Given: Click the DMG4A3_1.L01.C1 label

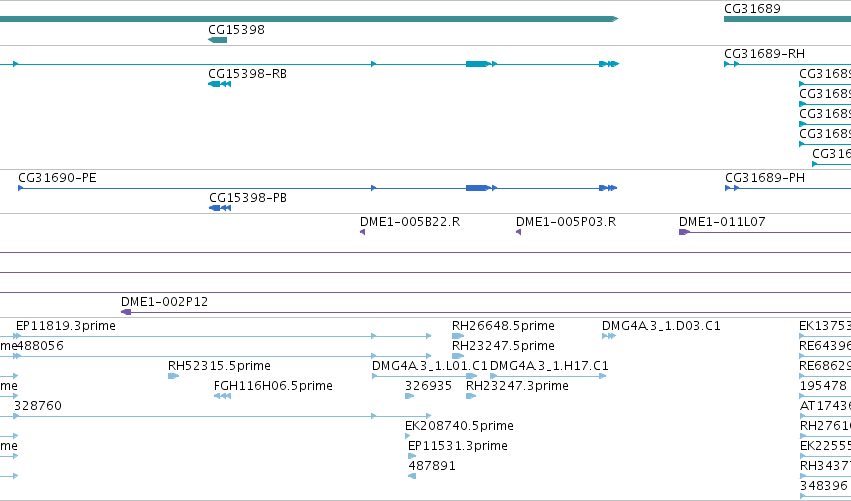Looking at the screenshot, I should pyautogui.click(x=430, y=365).
